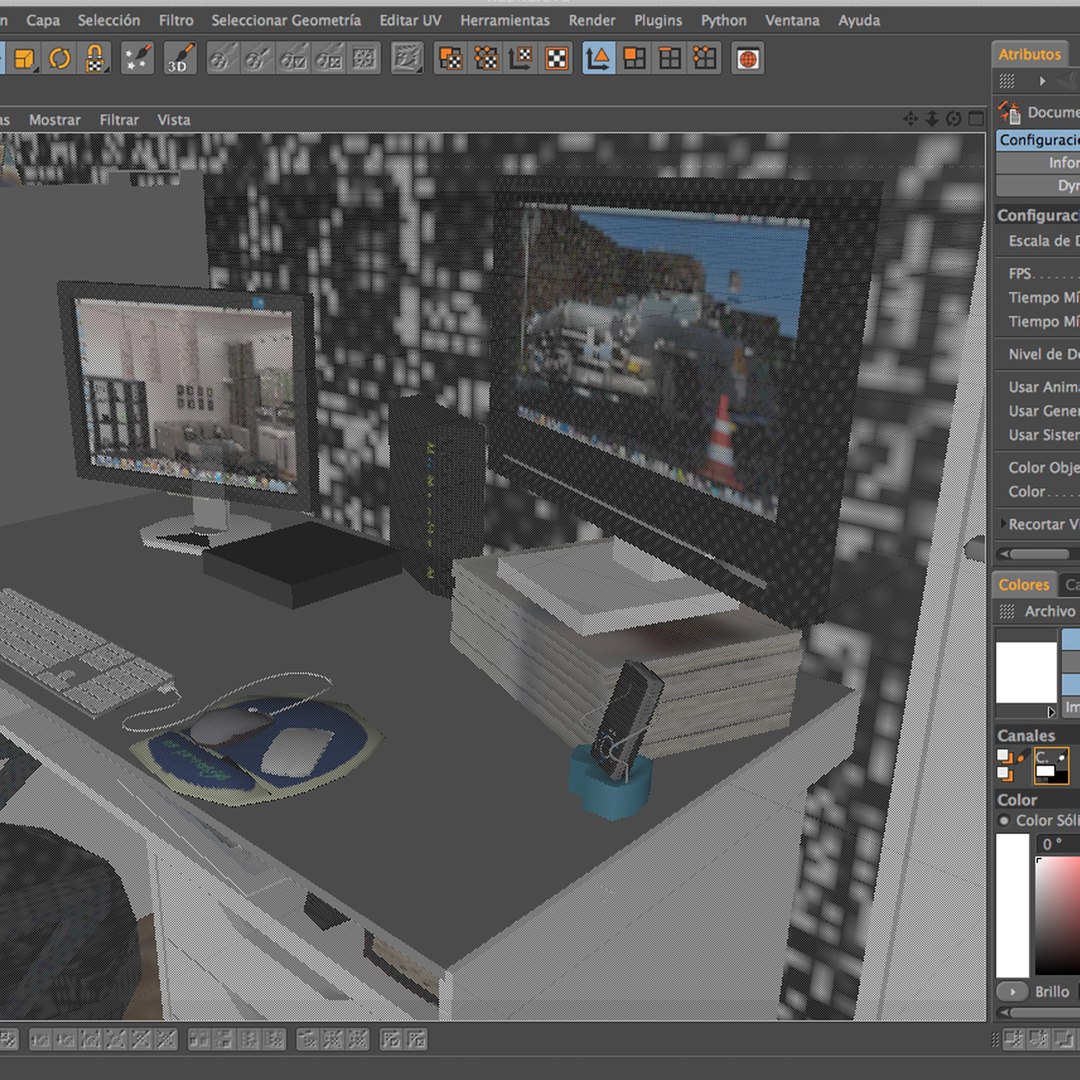Open the Filtro menu
Viewport: 1080px width, 1080px height.
coord(176,21)
